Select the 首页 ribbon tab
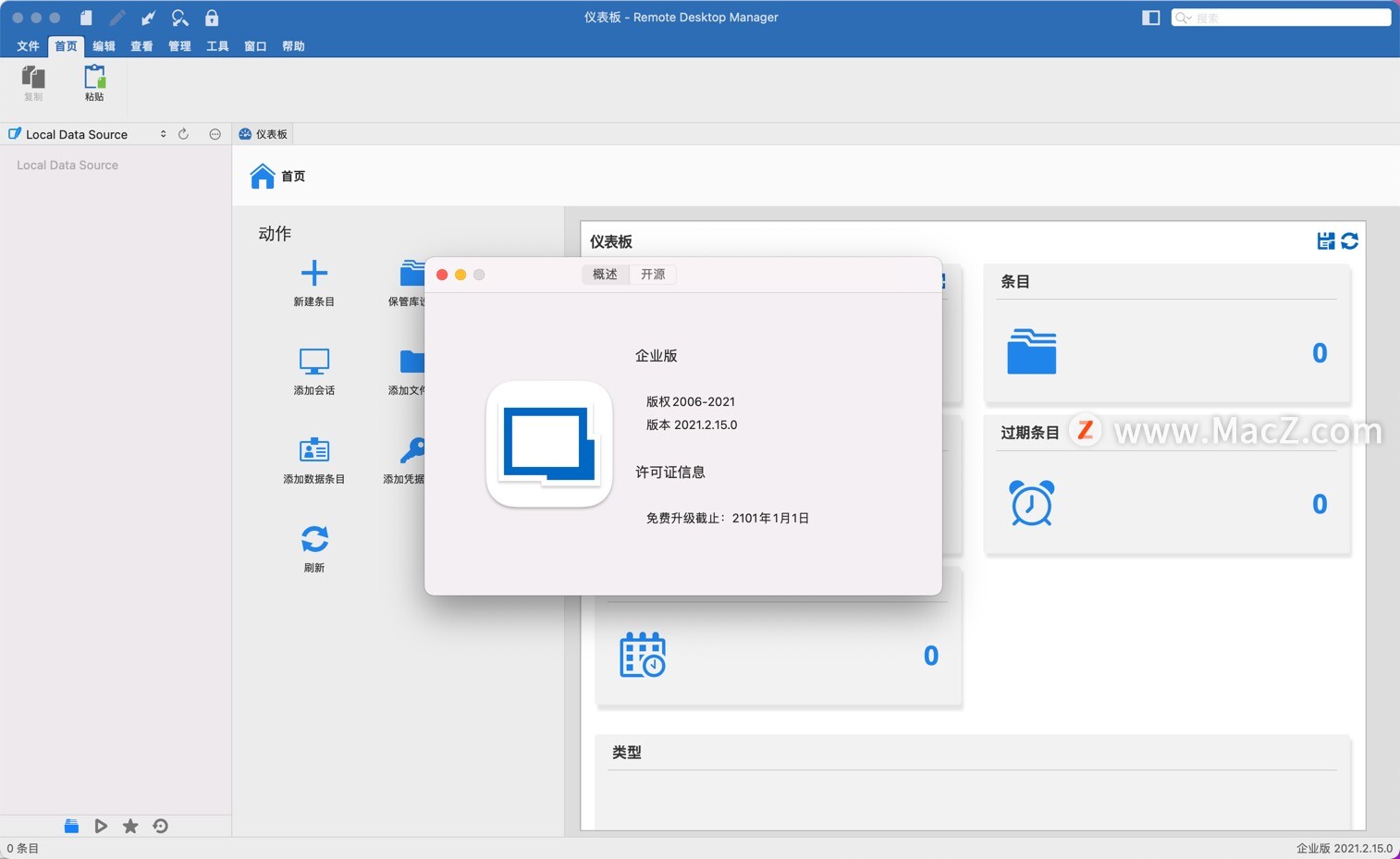Viewport: 1400px width, 859px height. (66, 46)
